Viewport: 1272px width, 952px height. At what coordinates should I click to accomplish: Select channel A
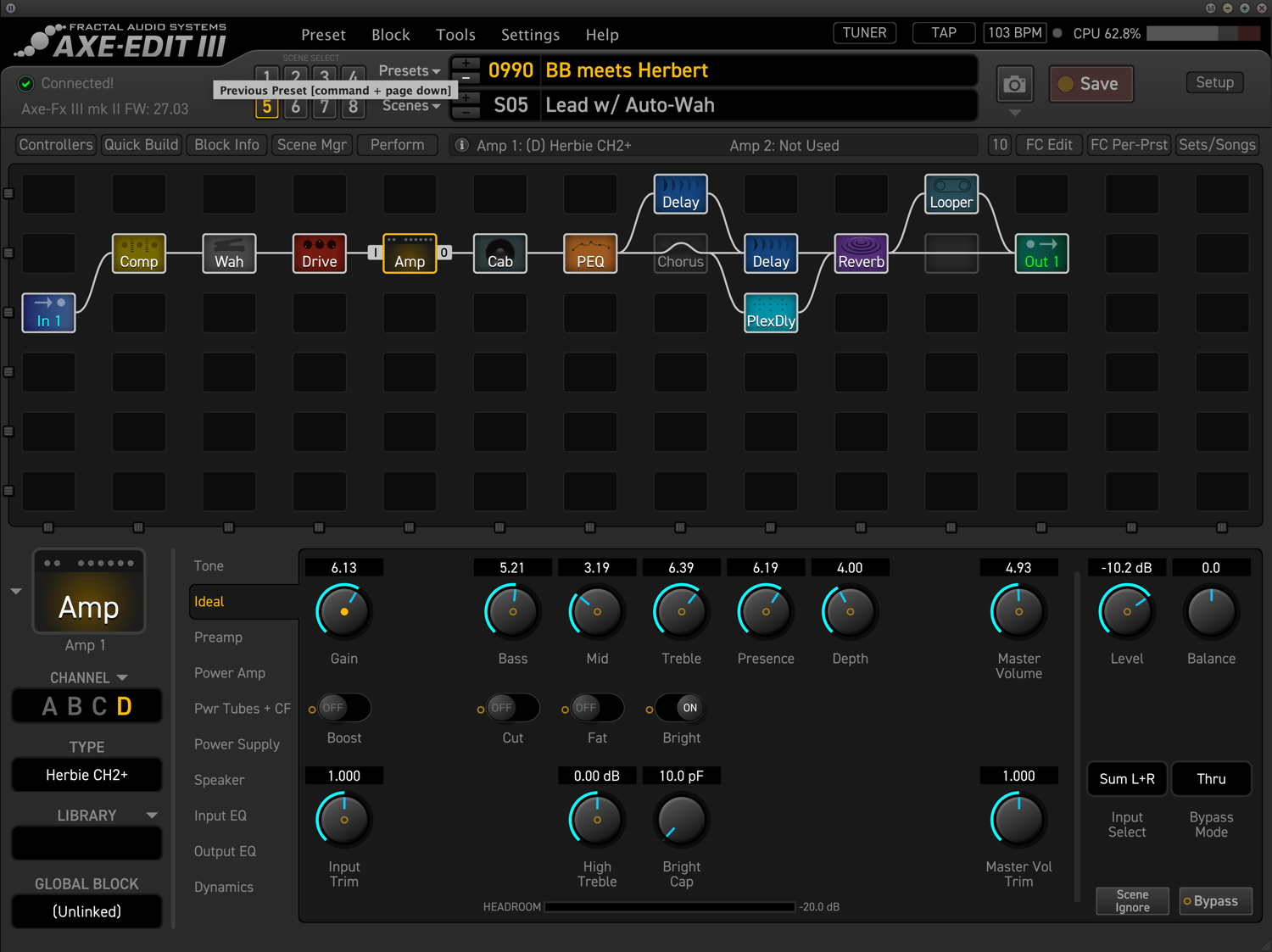50,706
